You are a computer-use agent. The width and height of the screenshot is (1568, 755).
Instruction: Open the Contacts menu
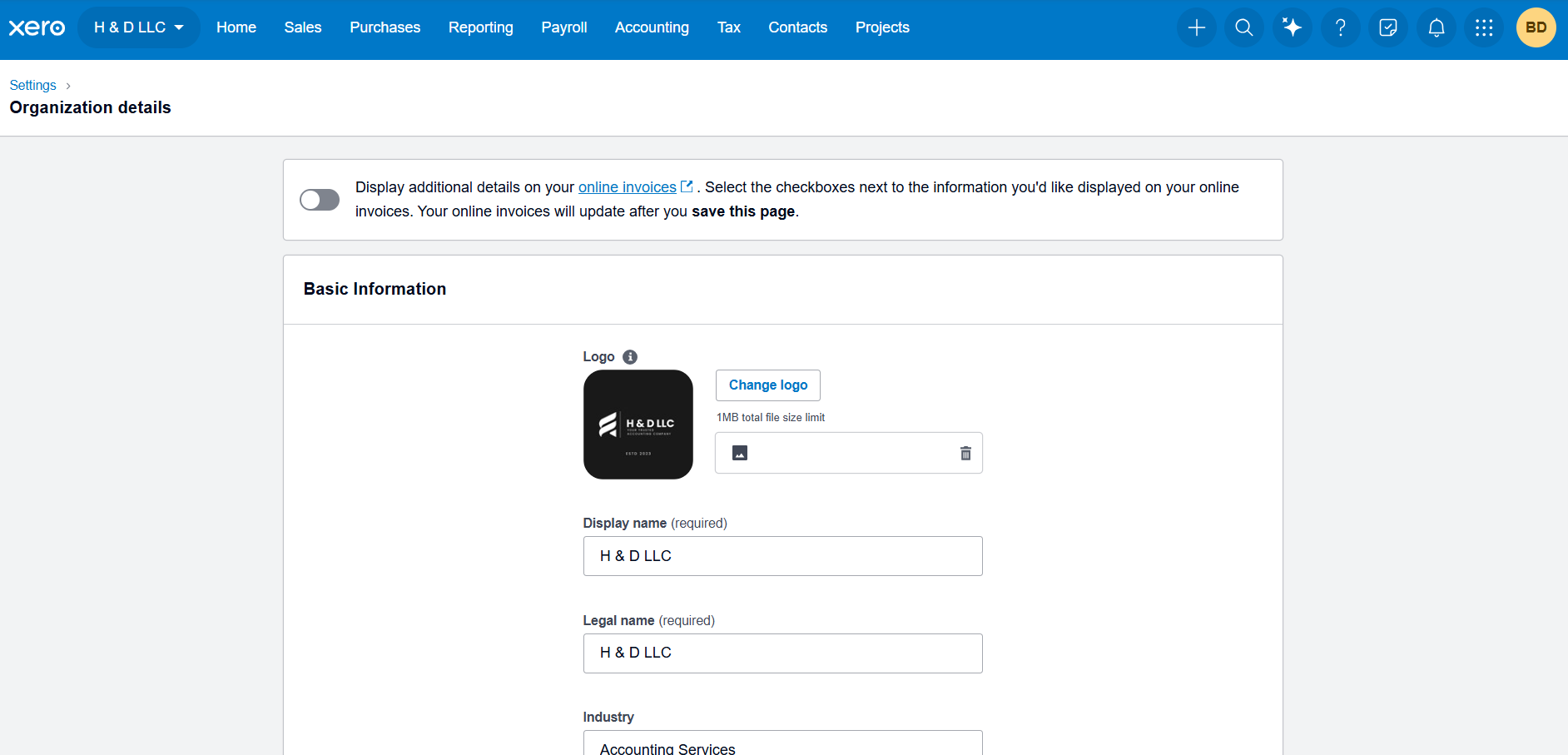[798, 27]
